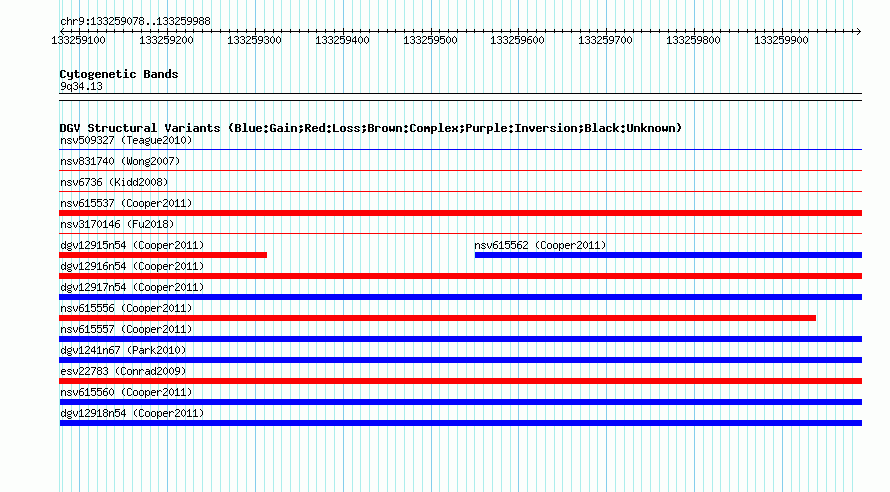Select the red bar under dgv12916n54

[460, 276]
